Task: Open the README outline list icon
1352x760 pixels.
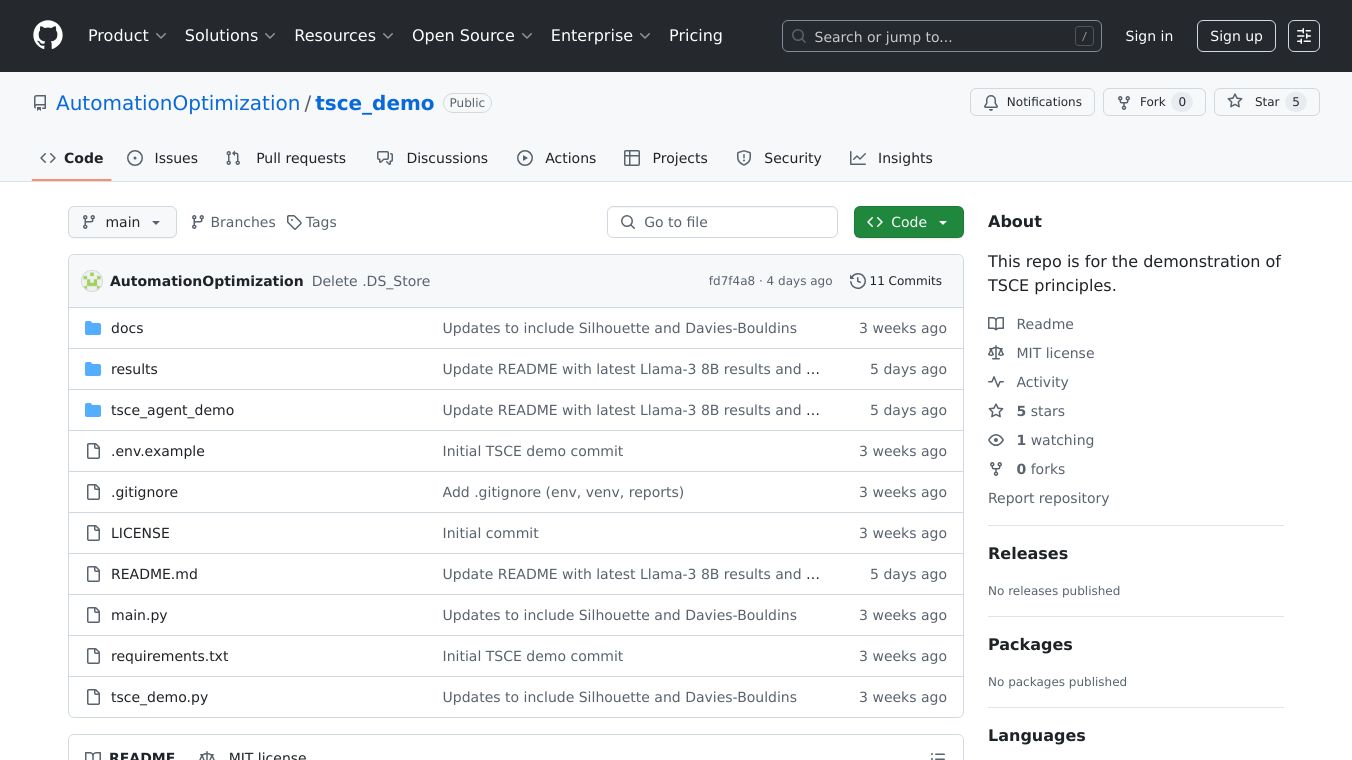Action: pyautogui.click(x=937, y=756)
